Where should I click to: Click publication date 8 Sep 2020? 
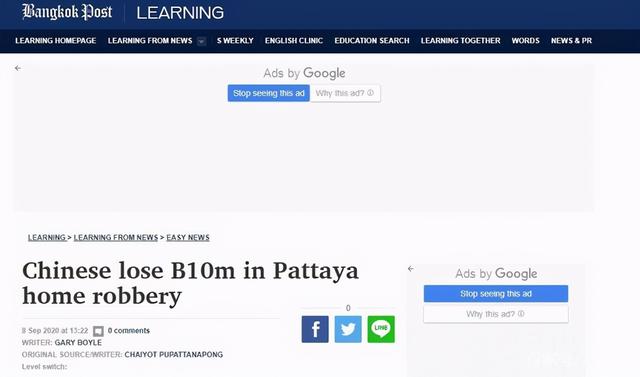point(55,330)
